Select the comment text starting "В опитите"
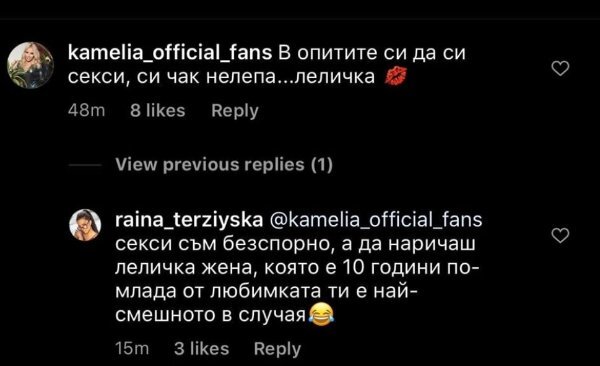This screenshot has height=366, width=600. click(x=267, y=65)
